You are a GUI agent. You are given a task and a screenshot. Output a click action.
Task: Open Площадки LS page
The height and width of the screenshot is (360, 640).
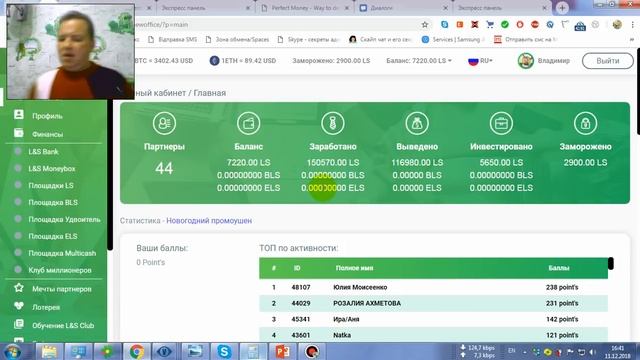click(51, 185)
